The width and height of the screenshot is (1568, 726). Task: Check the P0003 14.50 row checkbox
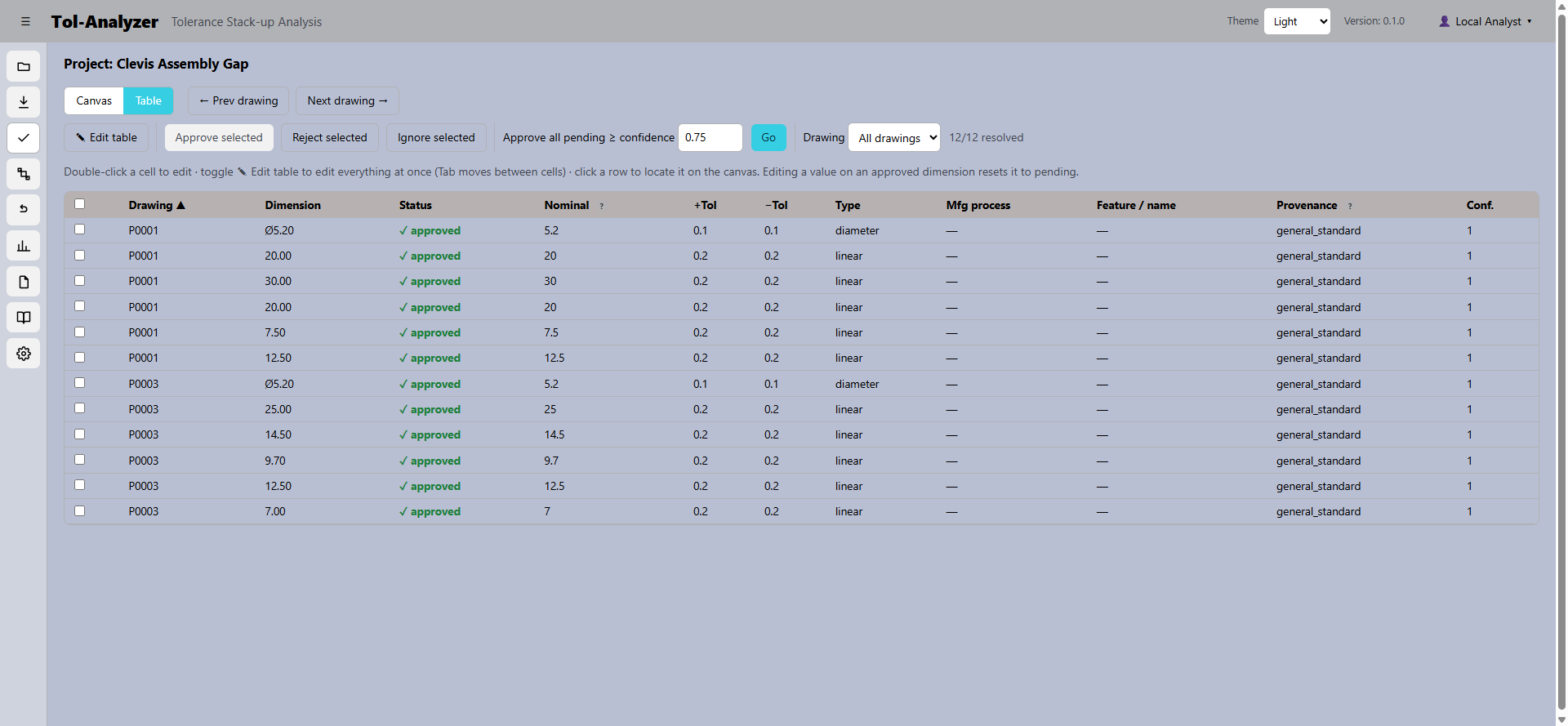[80, 434]
